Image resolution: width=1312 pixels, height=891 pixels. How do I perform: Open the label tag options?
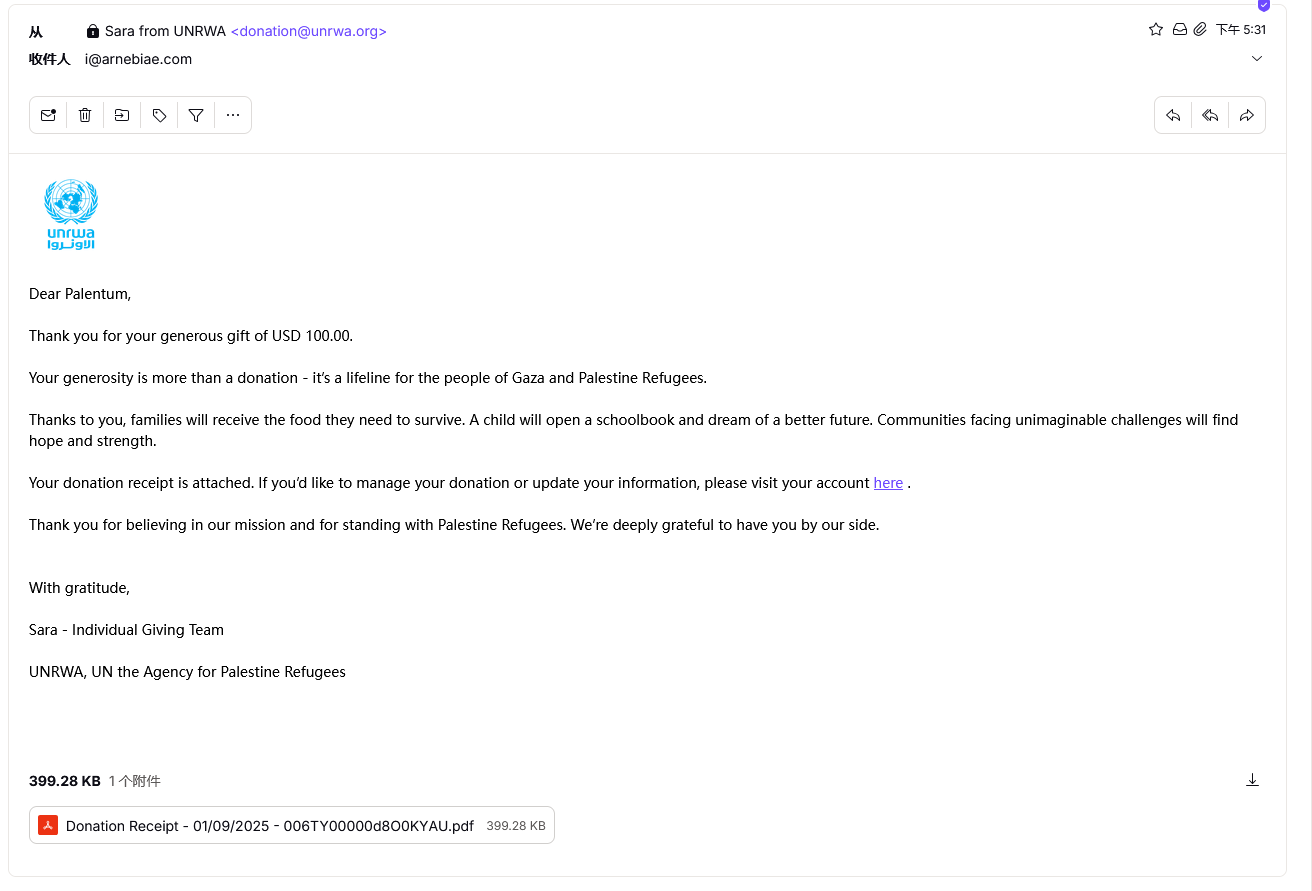coord(159,115)
